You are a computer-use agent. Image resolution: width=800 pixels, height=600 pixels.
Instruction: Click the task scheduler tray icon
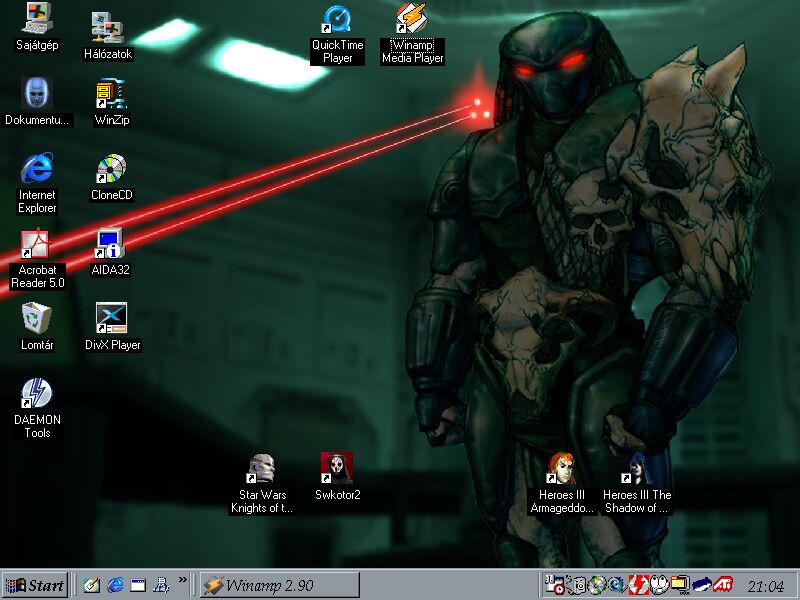554,585
